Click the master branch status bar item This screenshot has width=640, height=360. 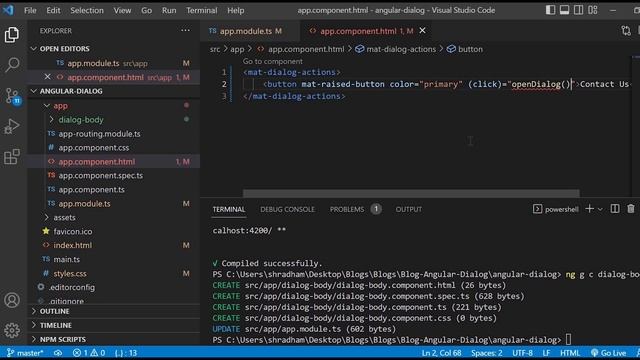25,353
